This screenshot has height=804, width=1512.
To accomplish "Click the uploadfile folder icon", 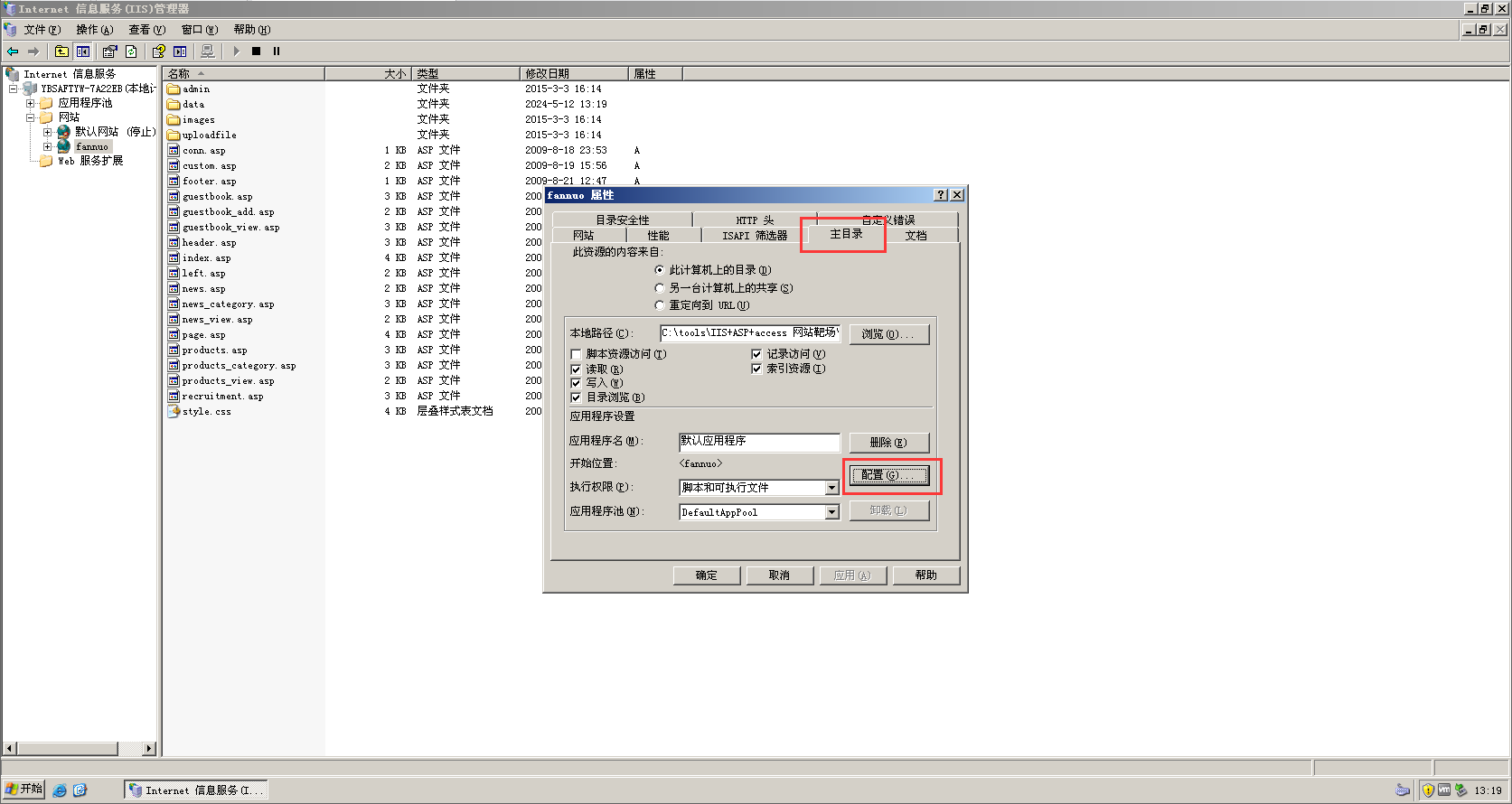I will pyautogui.click(x=174, y=135).
